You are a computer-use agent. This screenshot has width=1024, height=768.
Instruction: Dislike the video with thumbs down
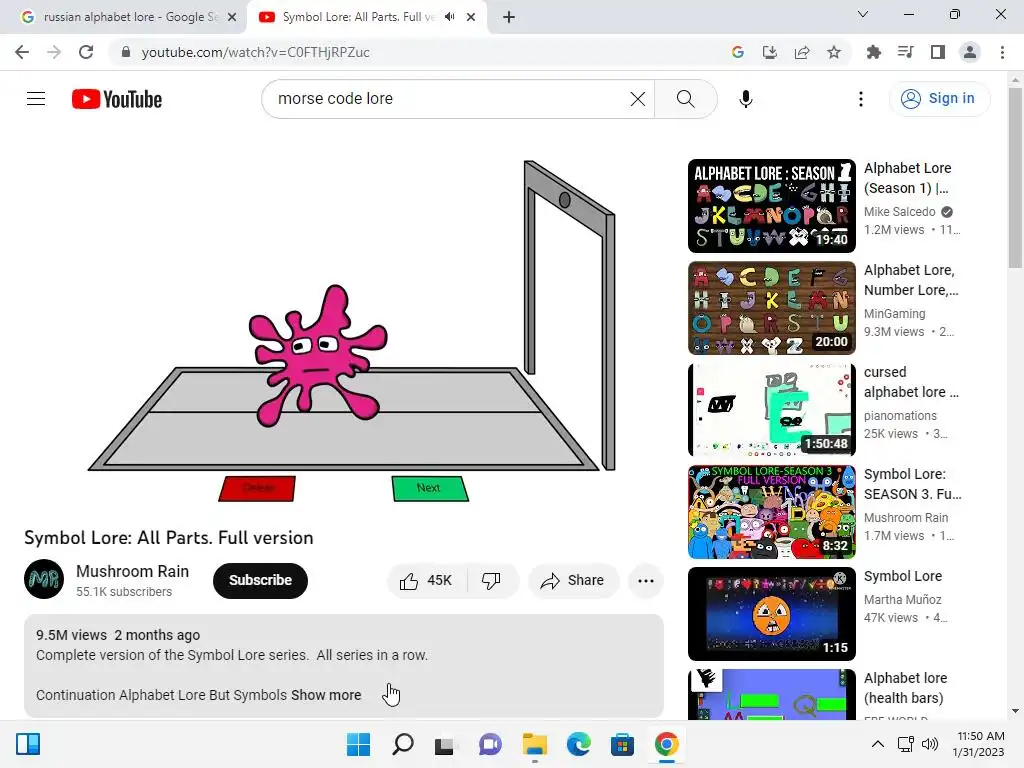click(x=492, y=581)
